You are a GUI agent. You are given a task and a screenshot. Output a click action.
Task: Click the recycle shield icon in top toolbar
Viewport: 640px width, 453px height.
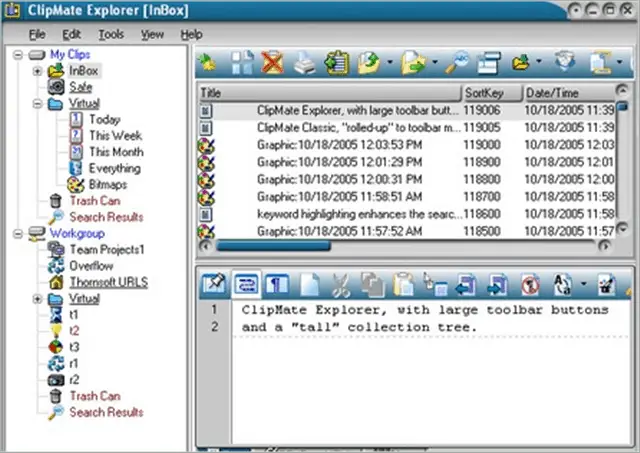click(565, 62)
